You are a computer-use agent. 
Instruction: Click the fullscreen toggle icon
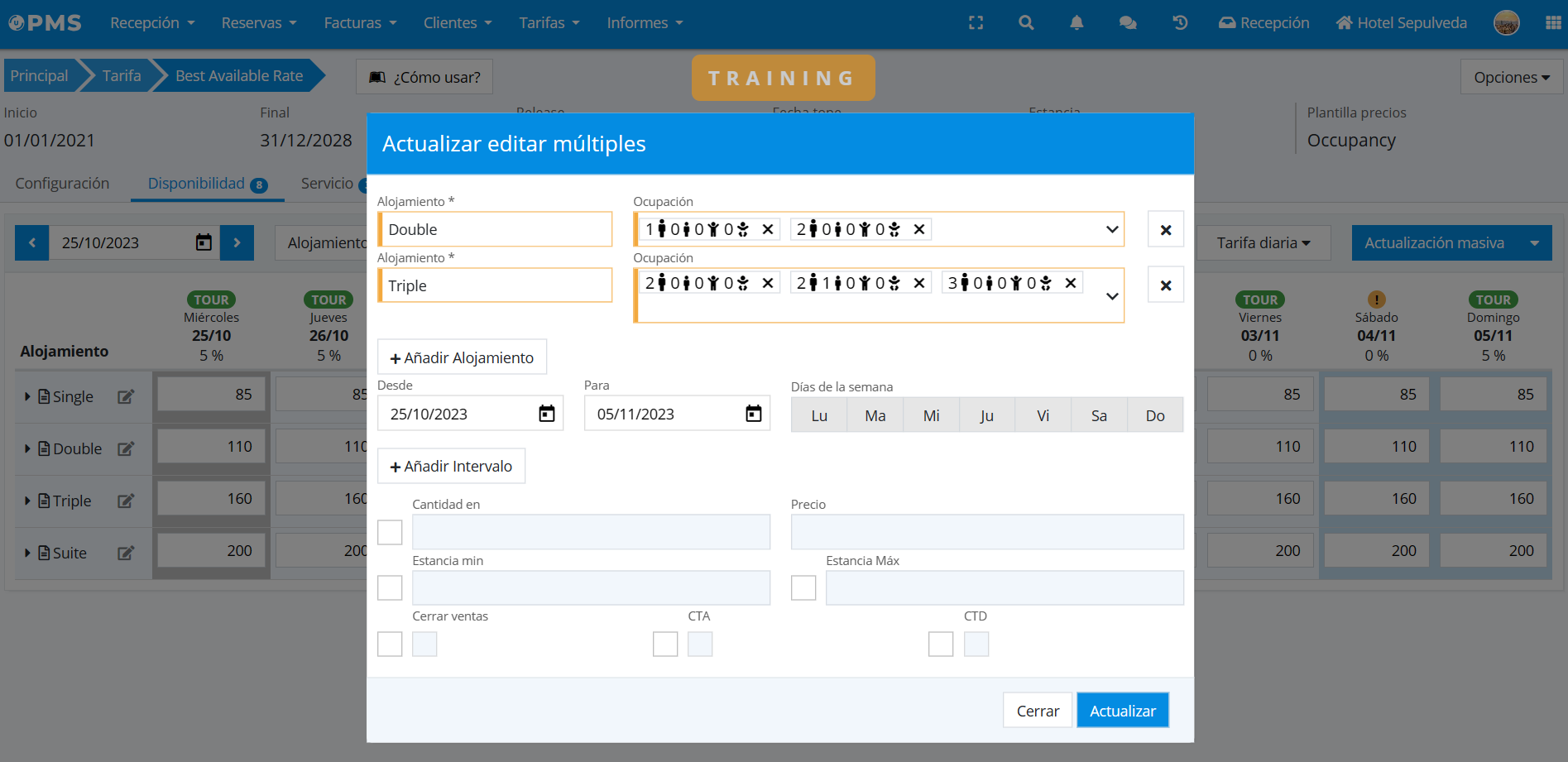(976, 23)
